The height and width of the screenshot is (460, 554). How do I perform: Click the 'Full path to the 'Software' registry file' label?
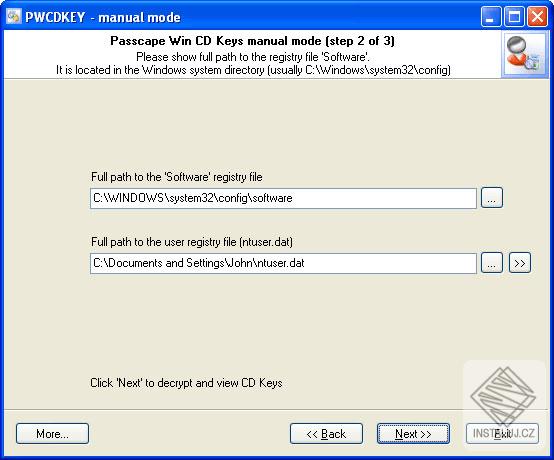coord(177,177)
